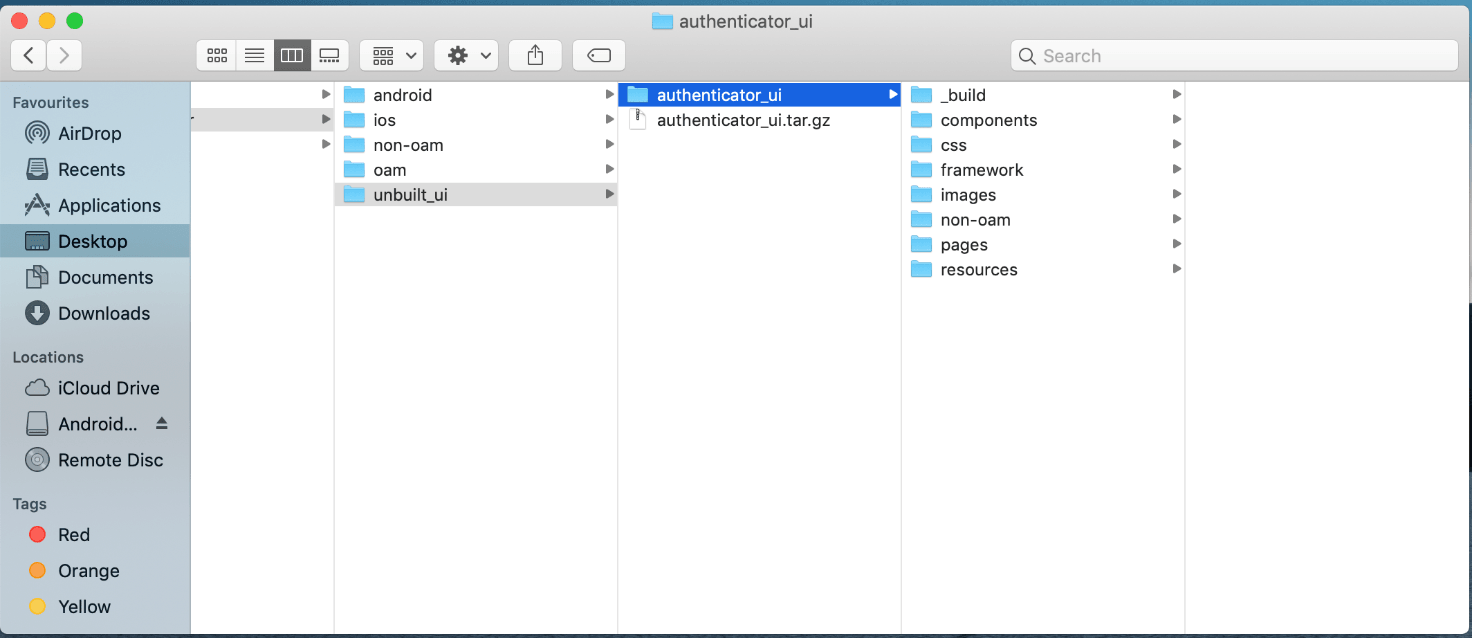
Task: Click the arrow beside _build folder
Action: click(1177, 95)
